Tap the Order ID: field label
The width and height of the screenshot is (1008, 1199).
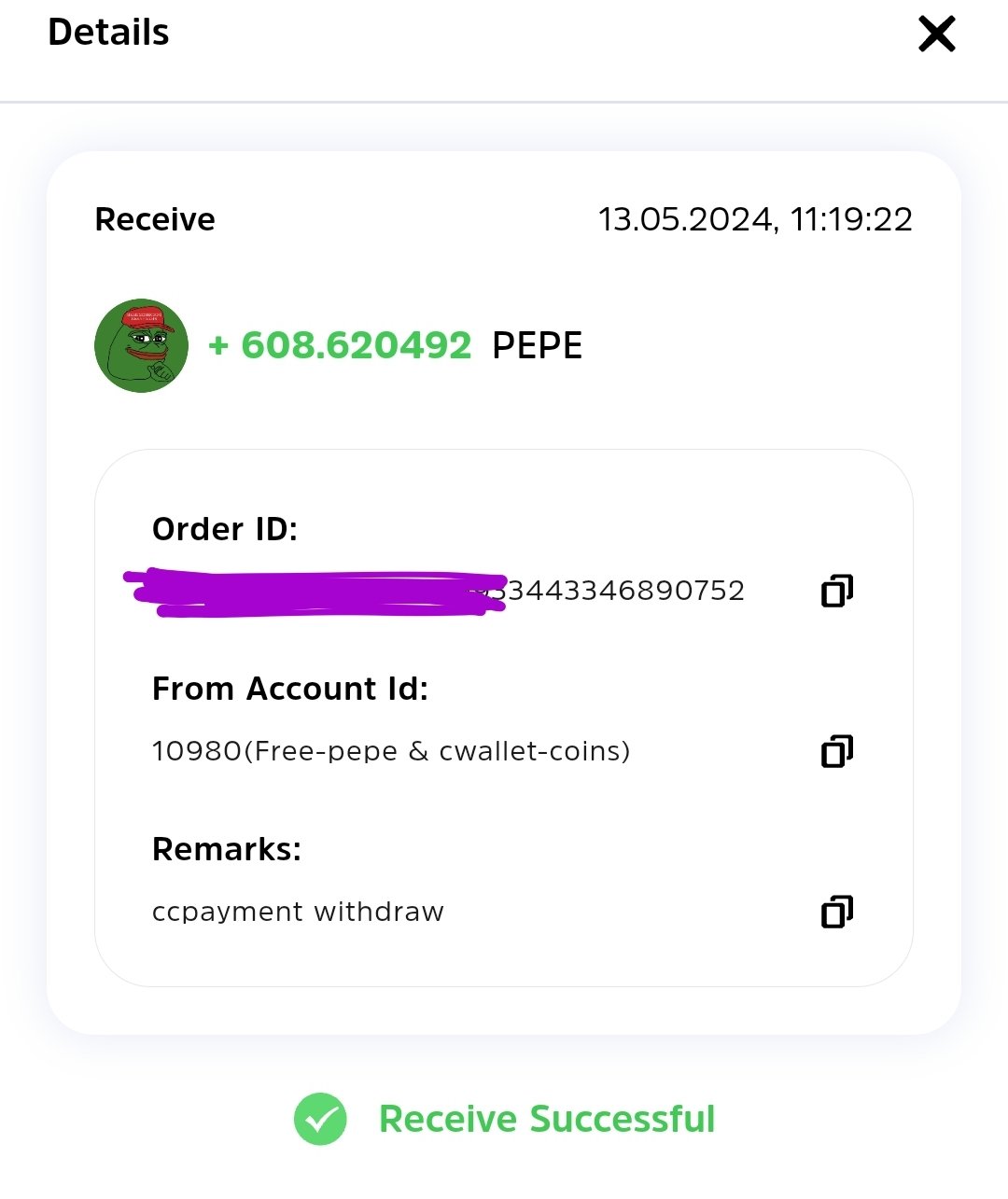[x=225, y=529]
